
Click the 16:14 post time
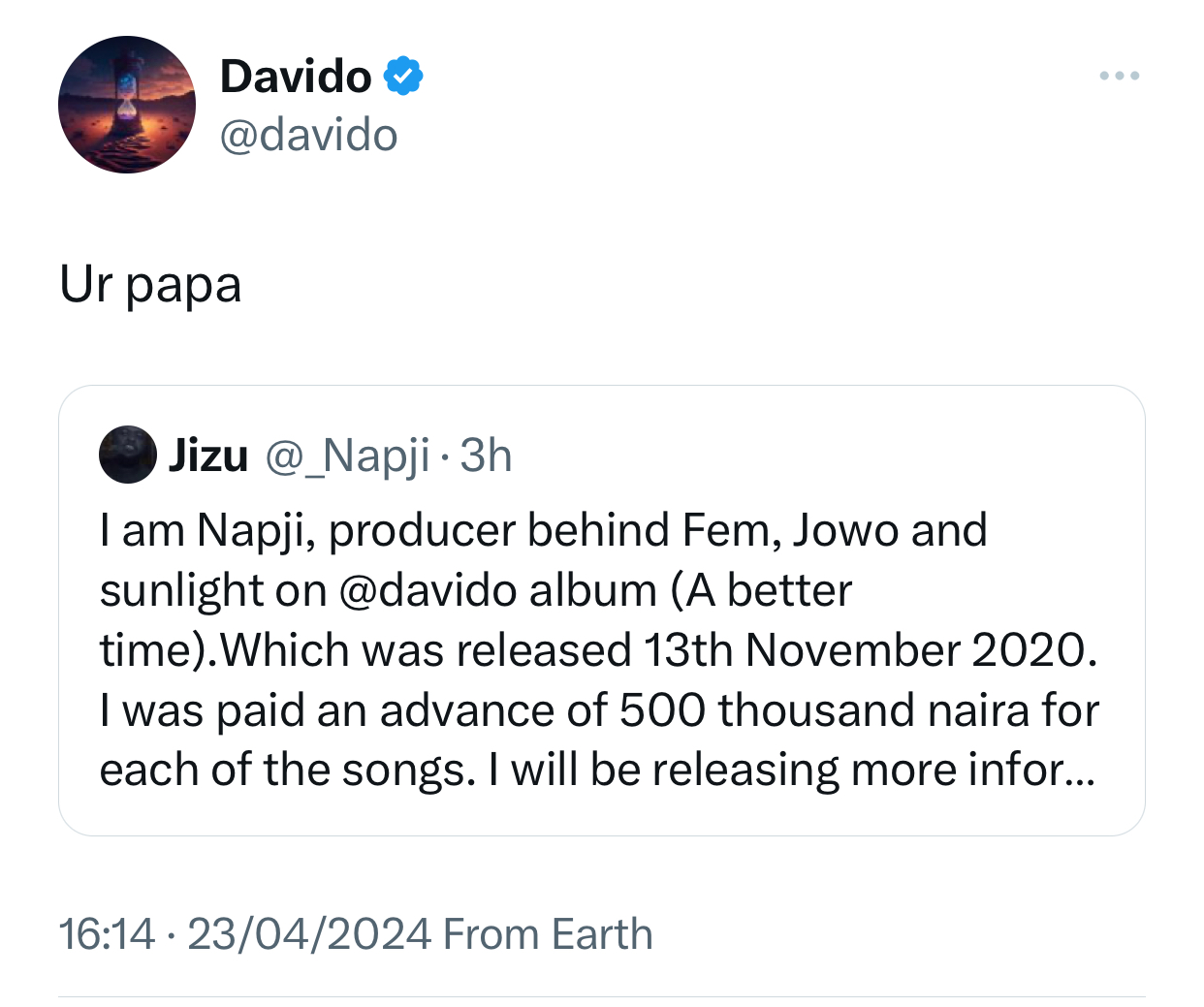pos(107,934)
